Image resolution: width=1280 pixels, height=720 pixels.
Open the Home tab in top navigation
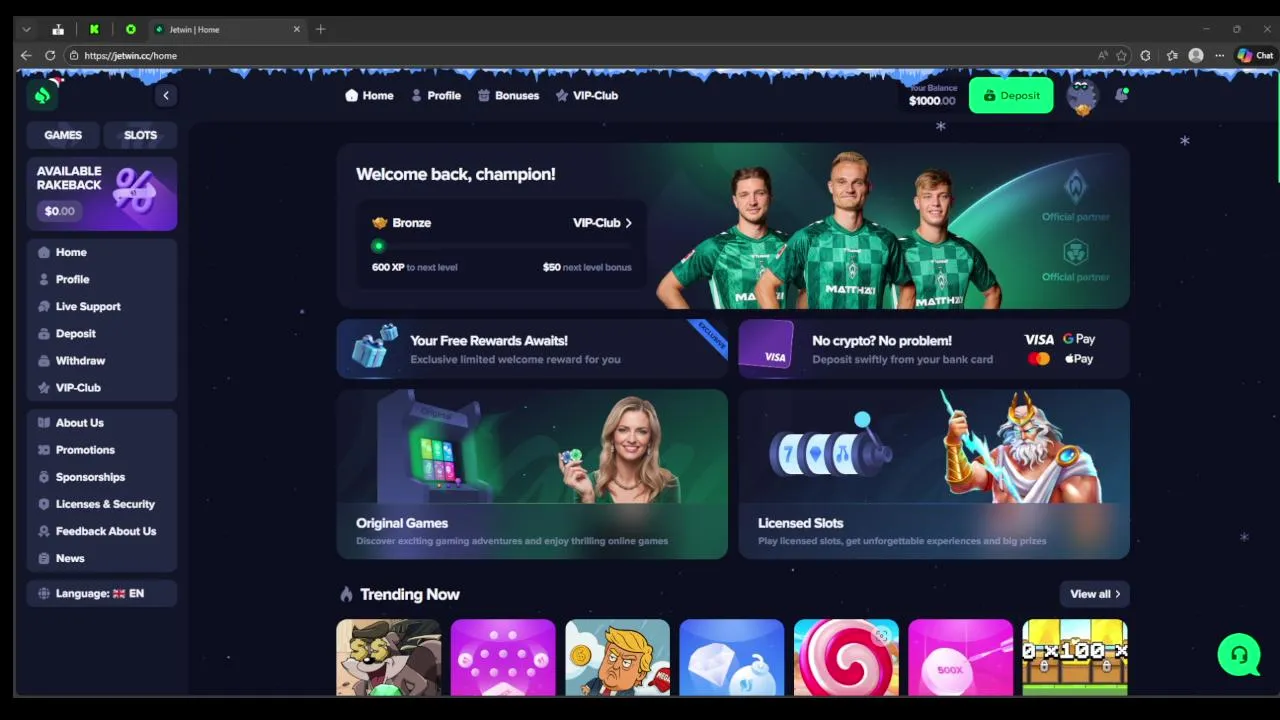[x=369, y=95]
